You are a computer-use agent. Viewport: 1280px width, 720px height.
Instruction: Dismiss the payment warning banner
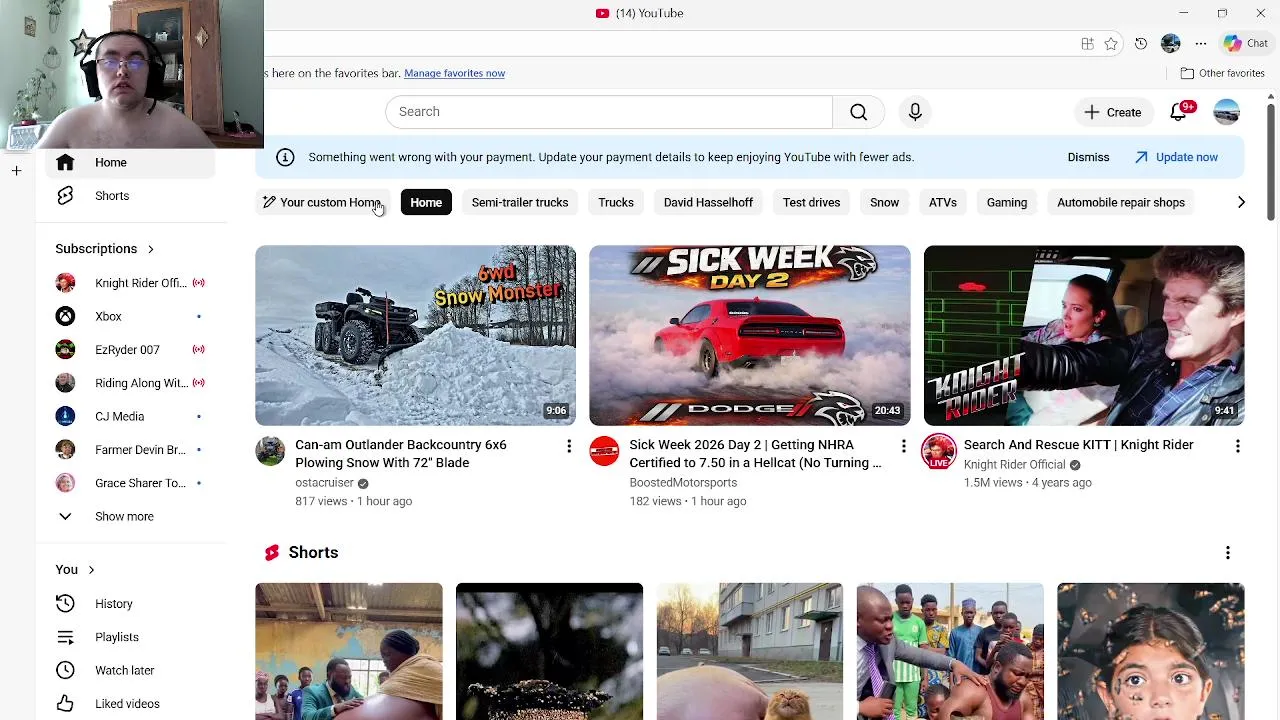tap(1088, 157)
